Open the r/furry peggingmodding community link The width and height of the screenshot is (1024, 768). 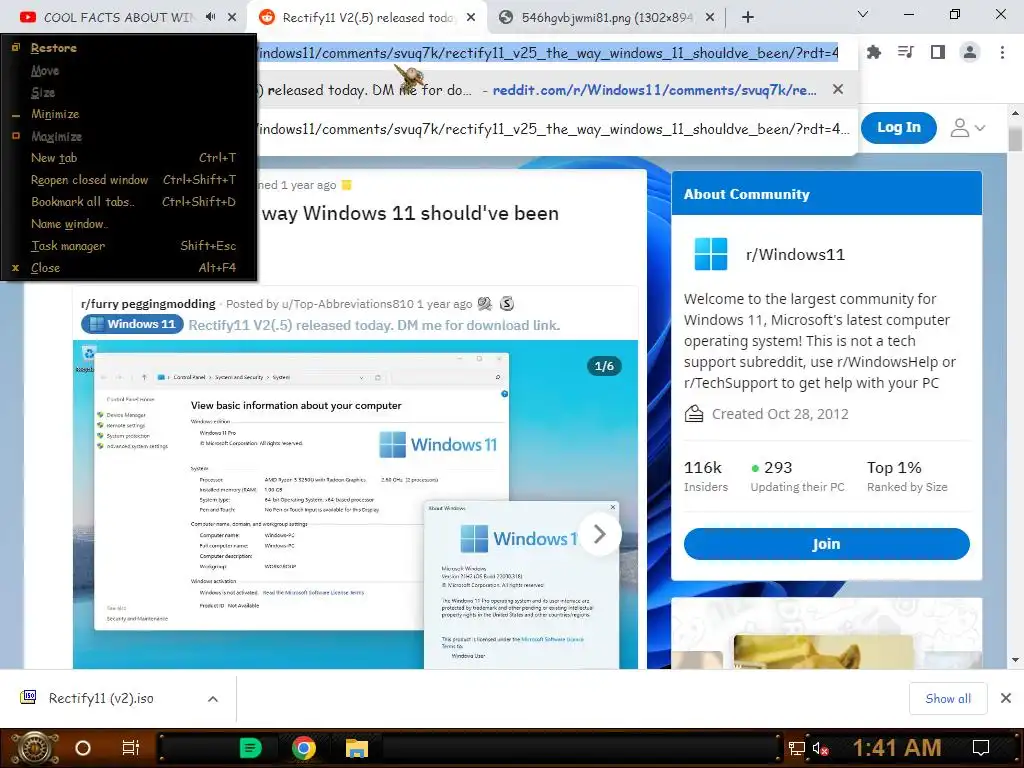pyautogui.click(x=148, y=304)
